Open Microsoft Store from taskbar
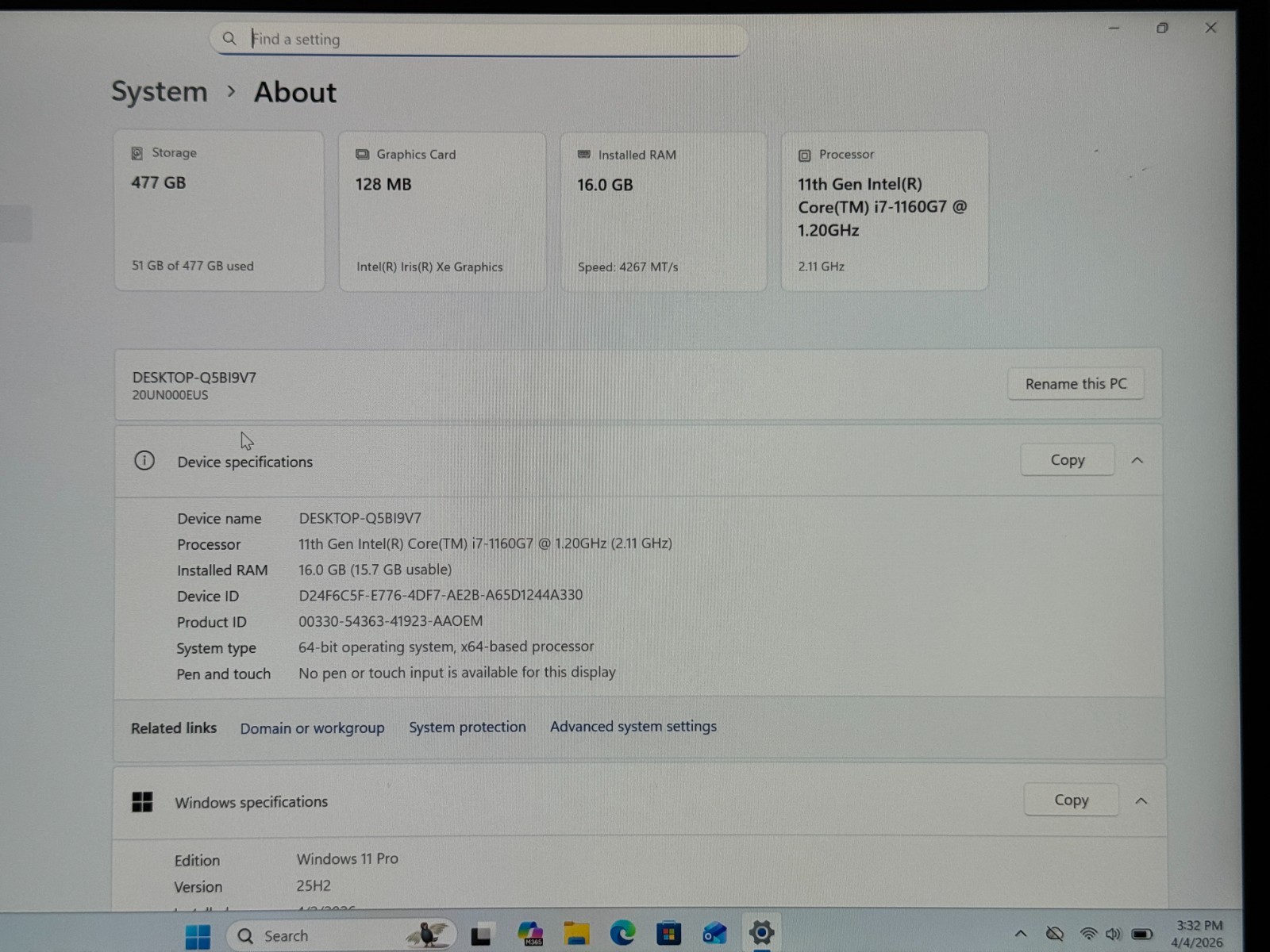 (x=668, y=934)
